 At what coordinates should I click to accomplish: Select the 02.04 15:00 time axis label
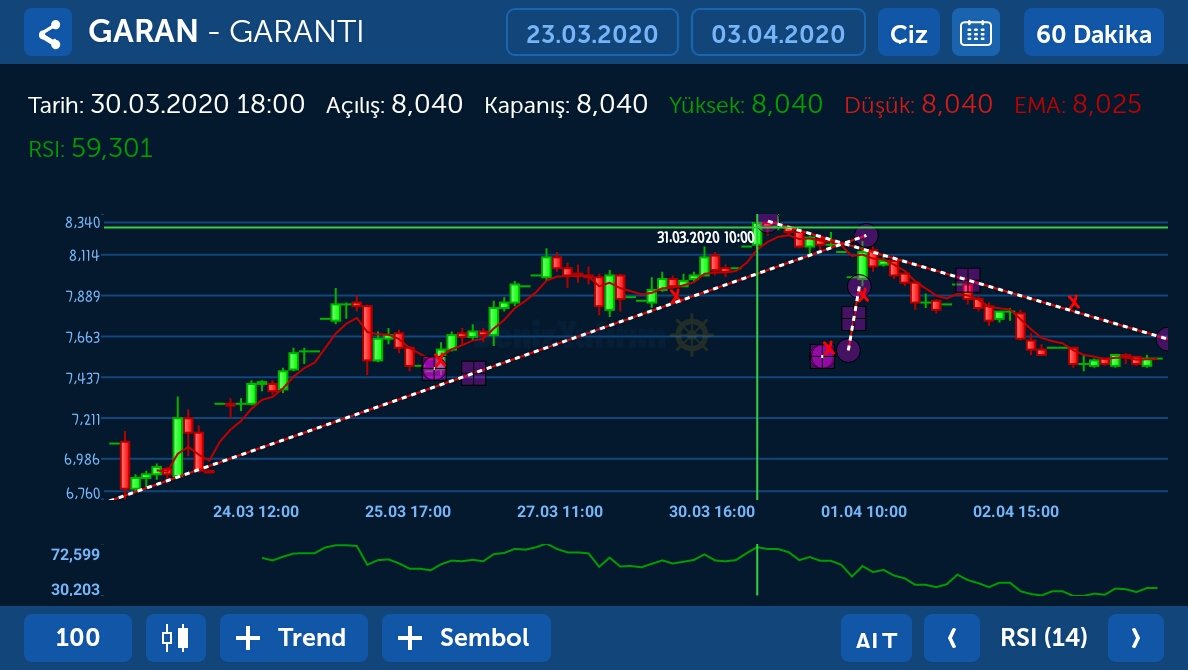coord(1016,512)
